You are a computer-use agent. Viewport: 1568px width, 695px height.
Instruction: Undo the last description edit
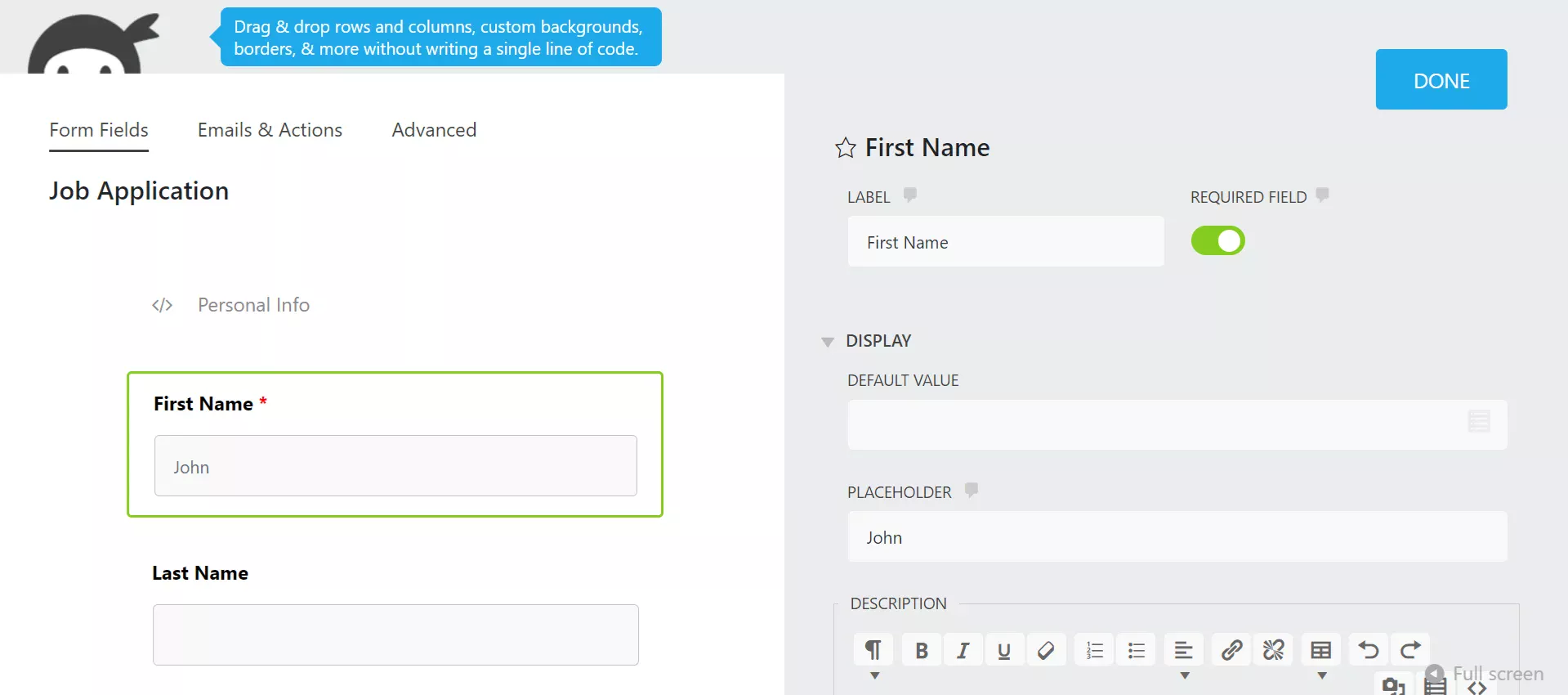[1368, 649]
